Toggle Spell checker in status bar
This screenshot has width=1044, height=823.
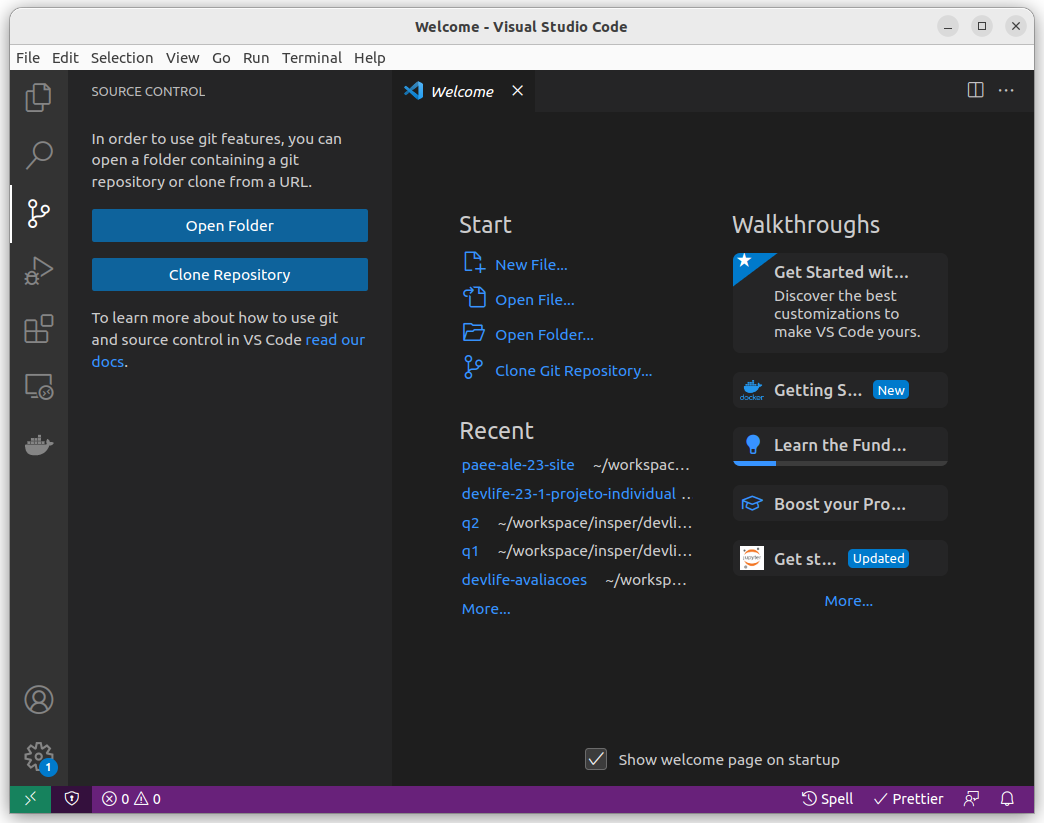pyautogui.click(x=827, y=799)
